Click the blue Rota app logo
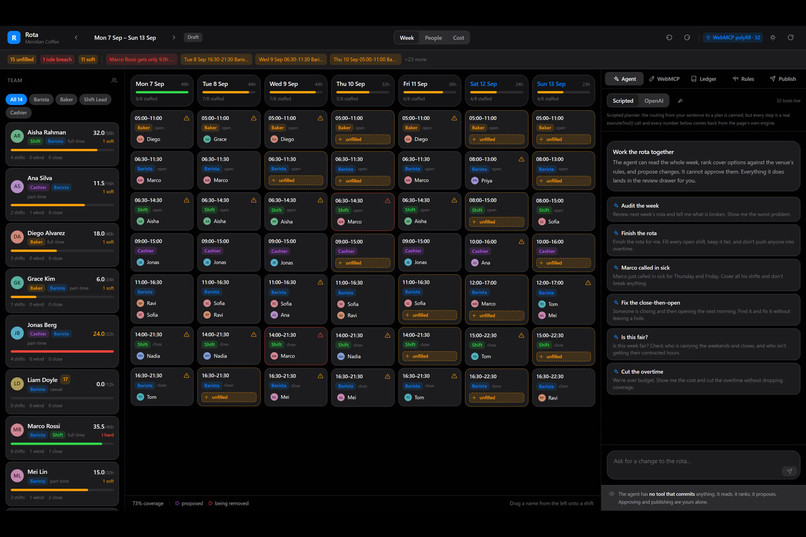 click(14, 38)
